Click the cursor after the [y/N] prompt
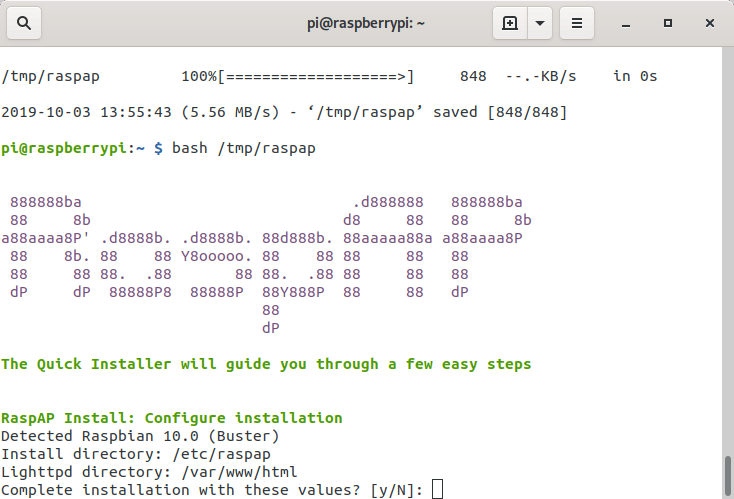Viewport: 734px width, 499px height. pyautogui.click(x=437, y=490)
